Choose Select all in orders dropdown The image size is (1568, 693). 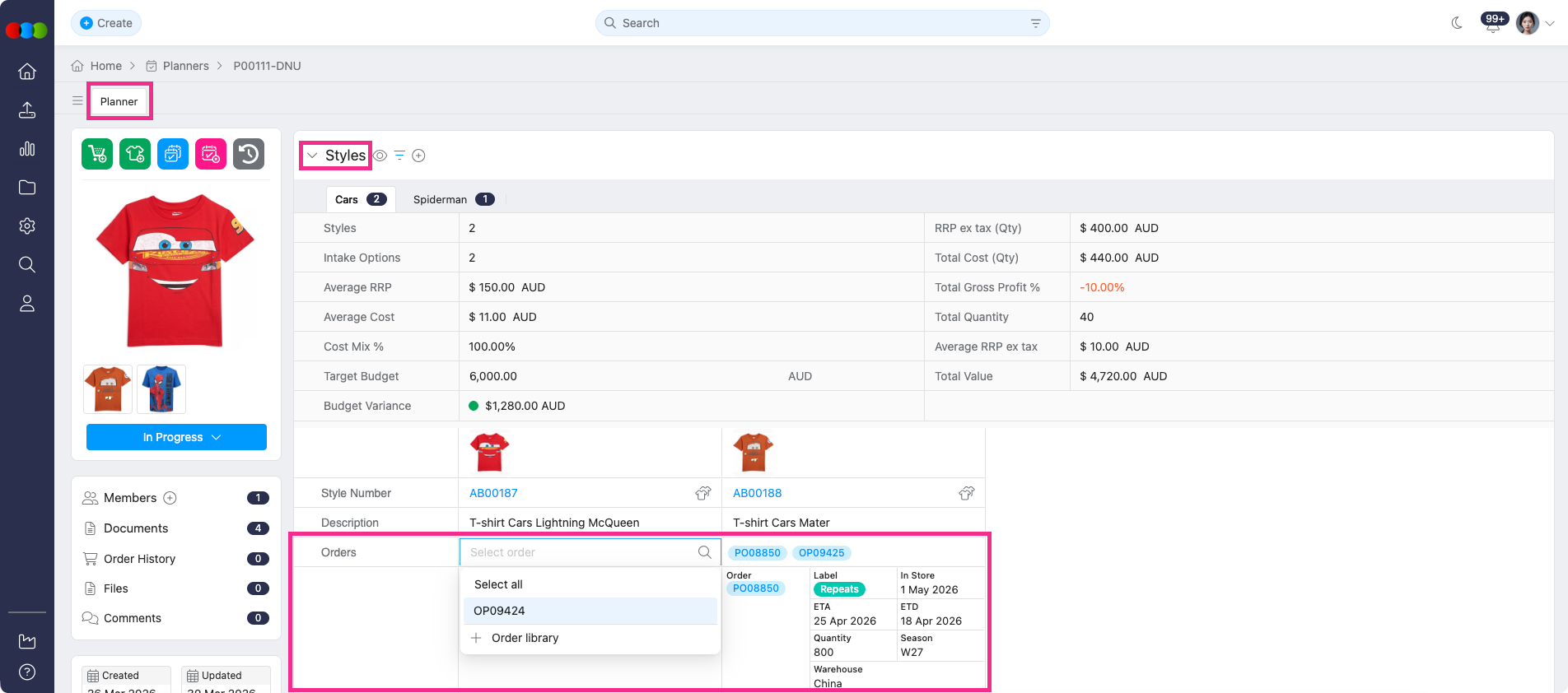(498, 584)
